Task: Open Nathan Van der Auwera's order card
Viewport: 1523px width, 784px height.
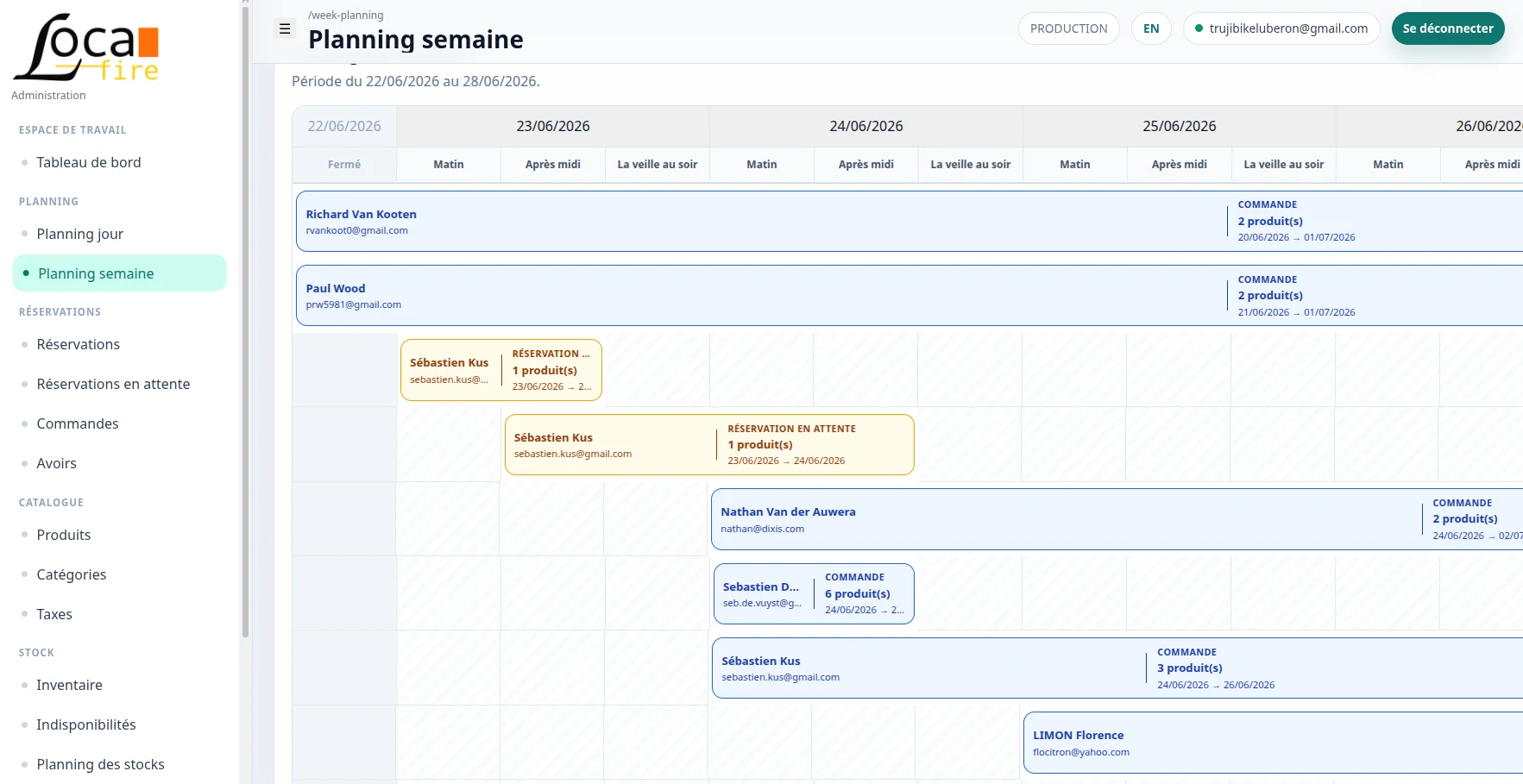Action: tap(1117, 519)
